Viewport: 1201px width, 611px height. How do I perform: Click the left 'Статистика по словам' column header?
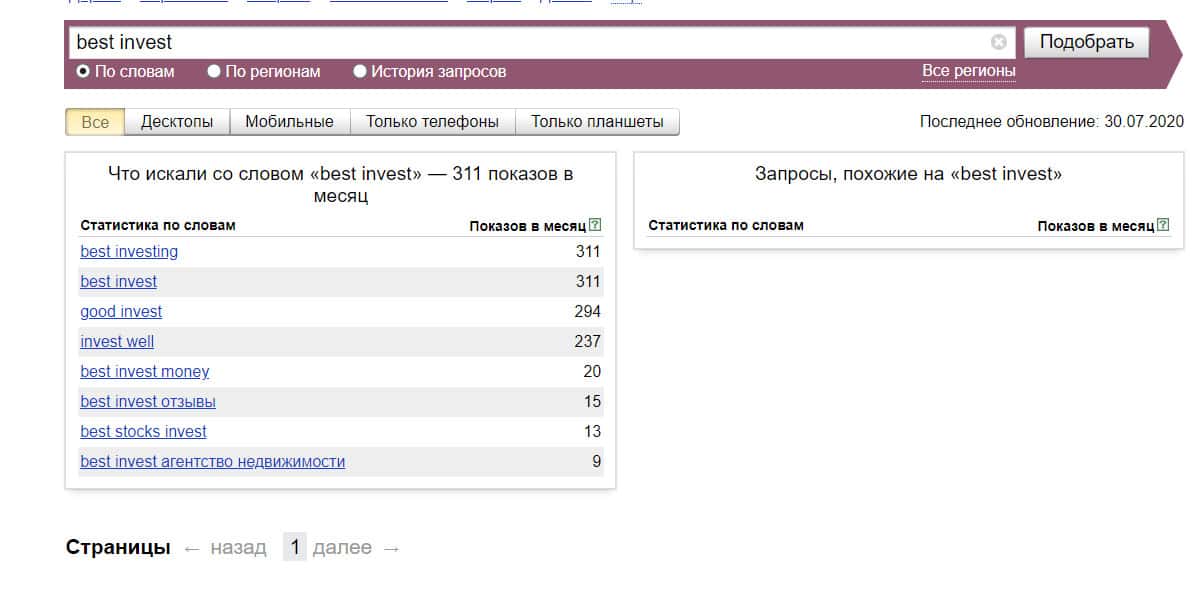click(x=158, y=225)
